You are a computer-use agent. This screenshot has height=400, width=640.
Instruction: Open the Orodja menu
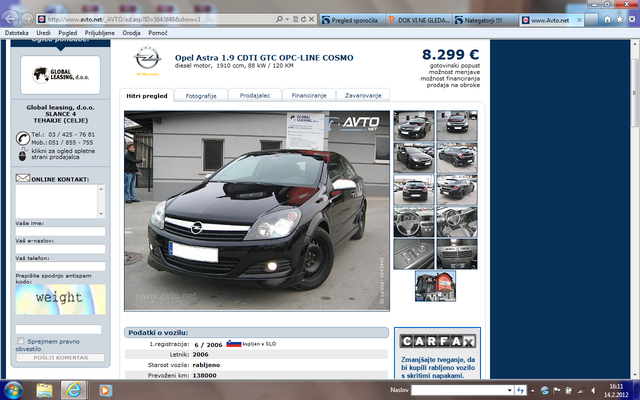[131, 33]
